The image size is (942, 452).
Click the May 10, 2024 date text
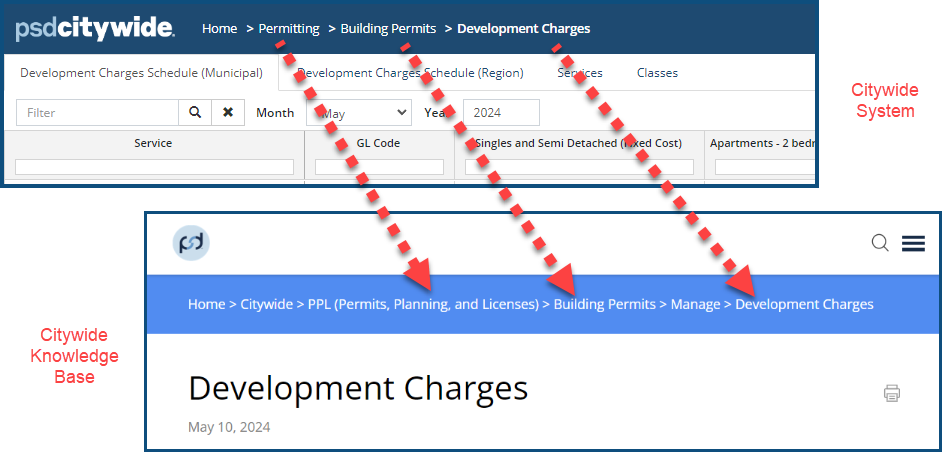click(x=229, y=427)
